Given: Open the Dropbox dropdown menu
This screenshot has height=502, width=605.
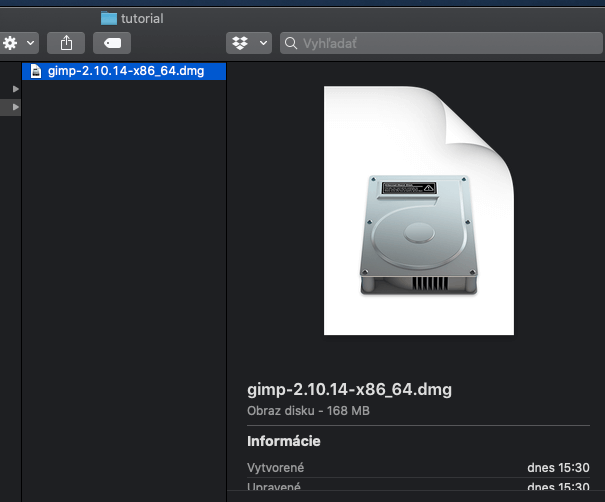Looking at the screenshot, I should 249,43.
